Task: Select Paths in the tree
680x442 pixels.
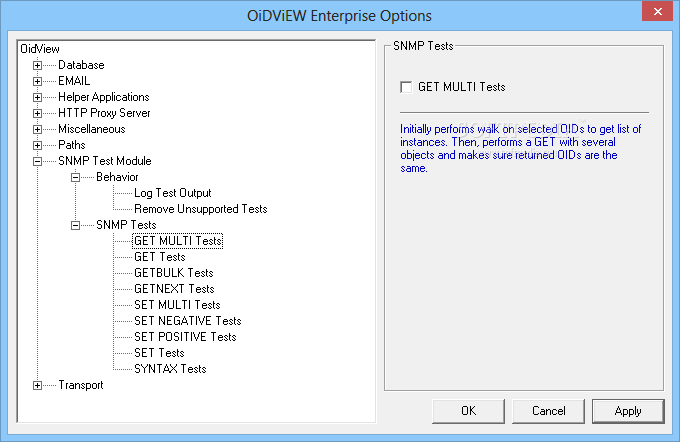Action: 72,145
